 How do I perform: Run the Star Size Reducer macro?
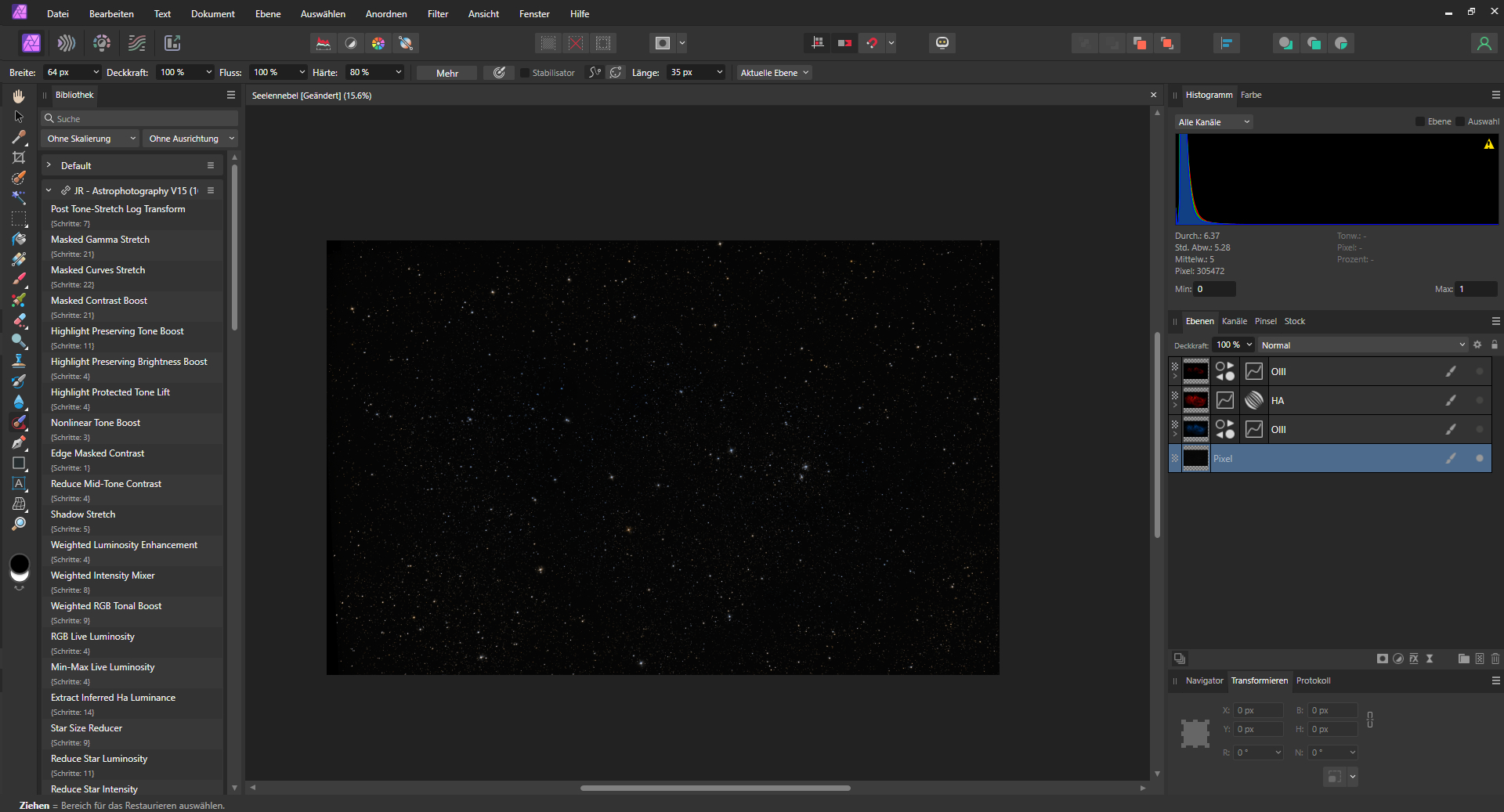click(x=132, y=734)
